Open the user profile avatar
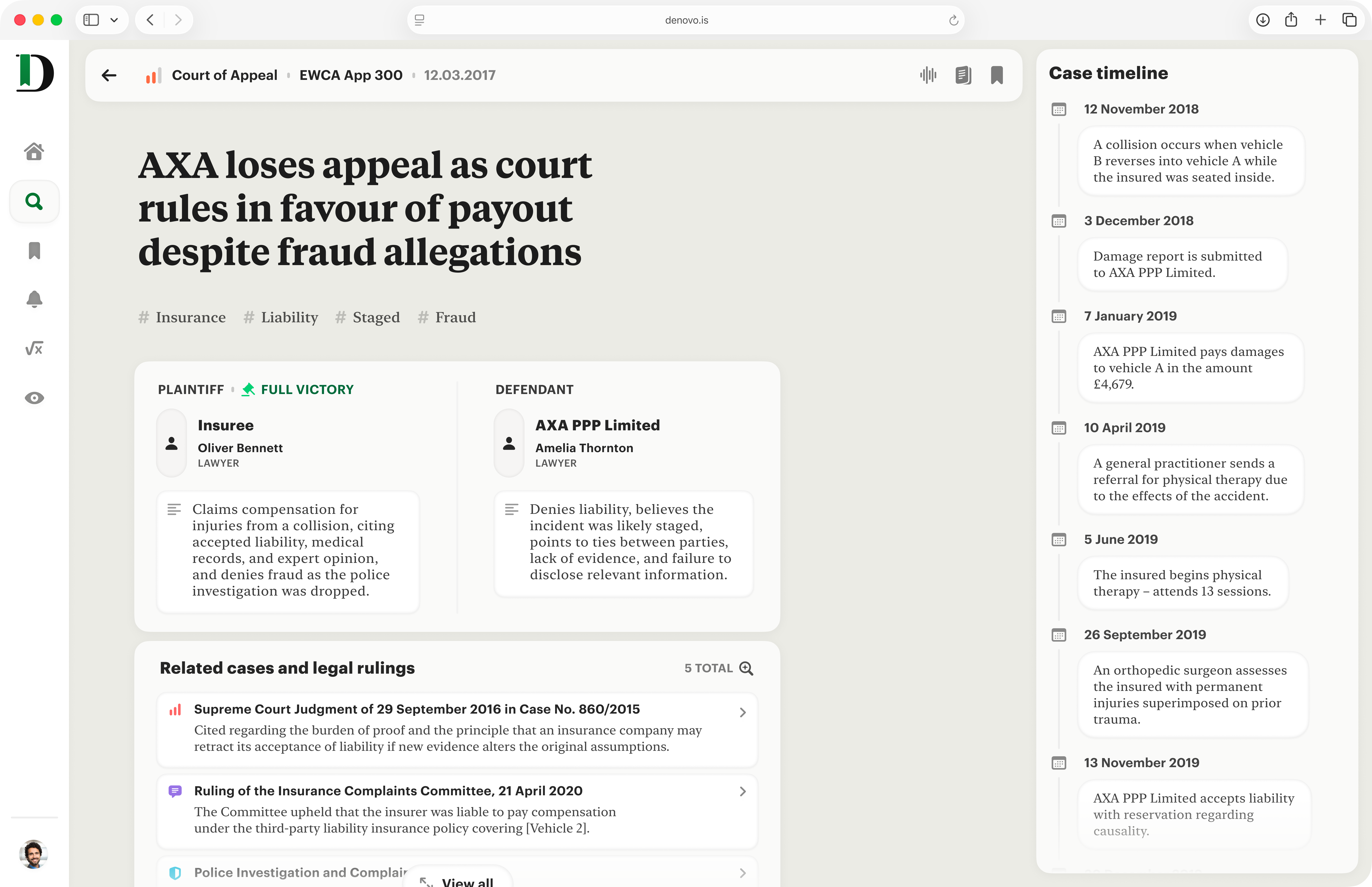The width and height of the screenshot is (1372, 887). 33,854
